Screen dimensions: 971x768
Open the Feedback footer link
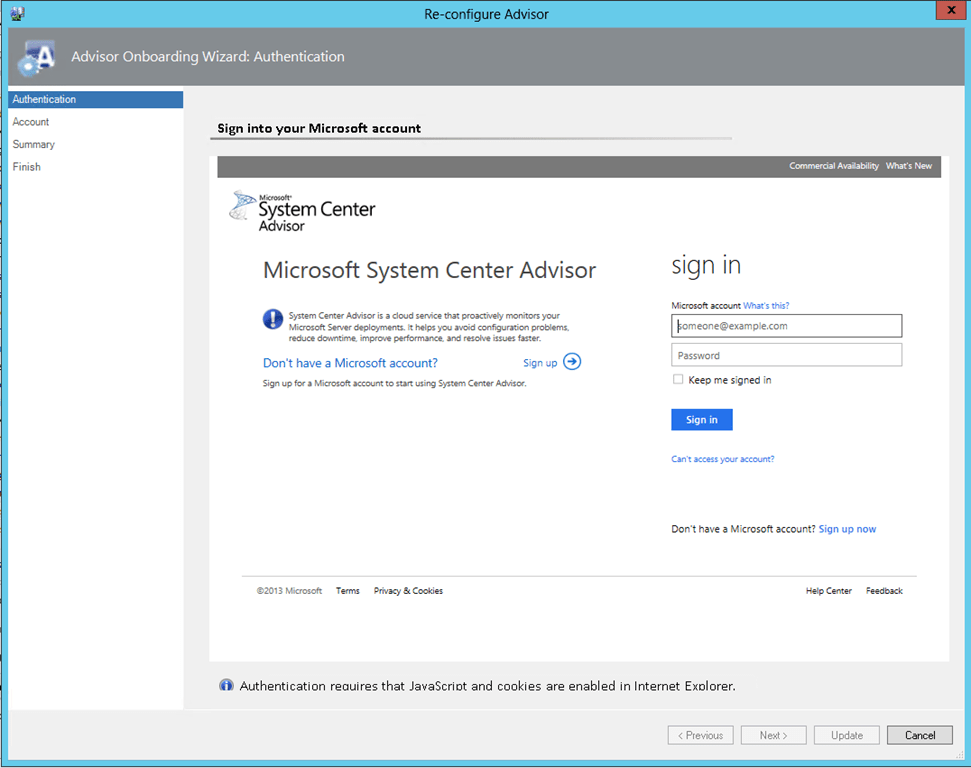(884, 591)
